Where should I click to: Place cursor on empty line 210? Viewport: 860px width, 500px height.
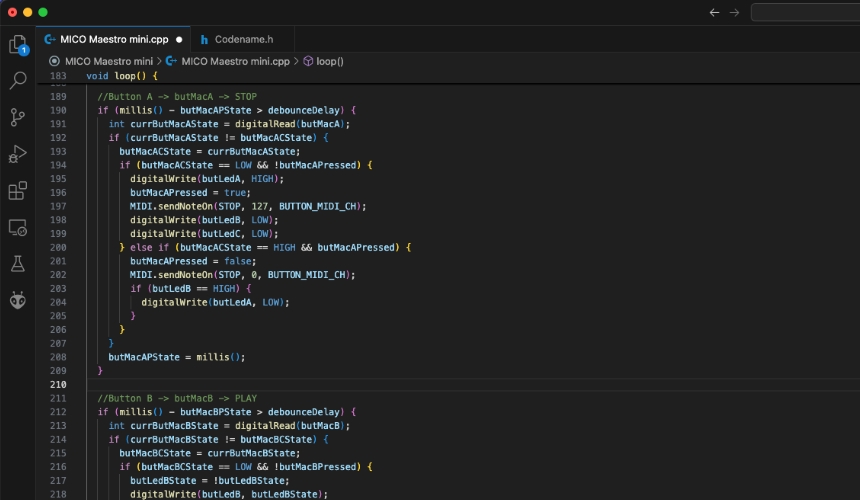click(472, 384)
